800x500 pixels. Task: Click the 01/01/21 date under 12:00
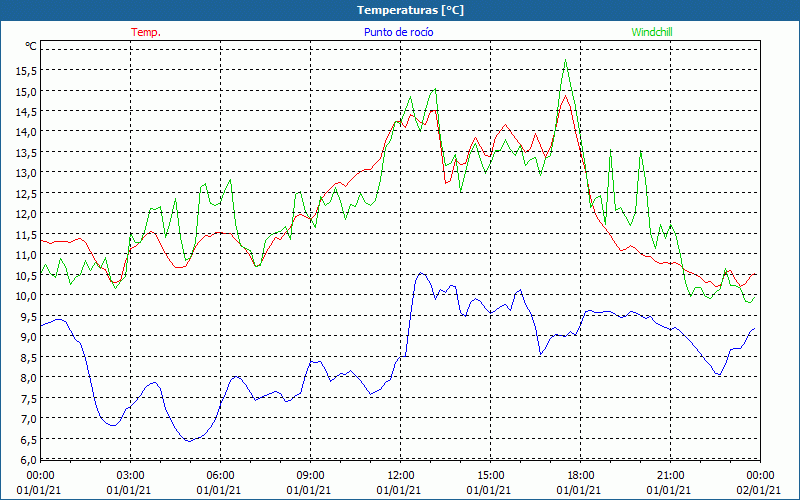pos(398,490)
